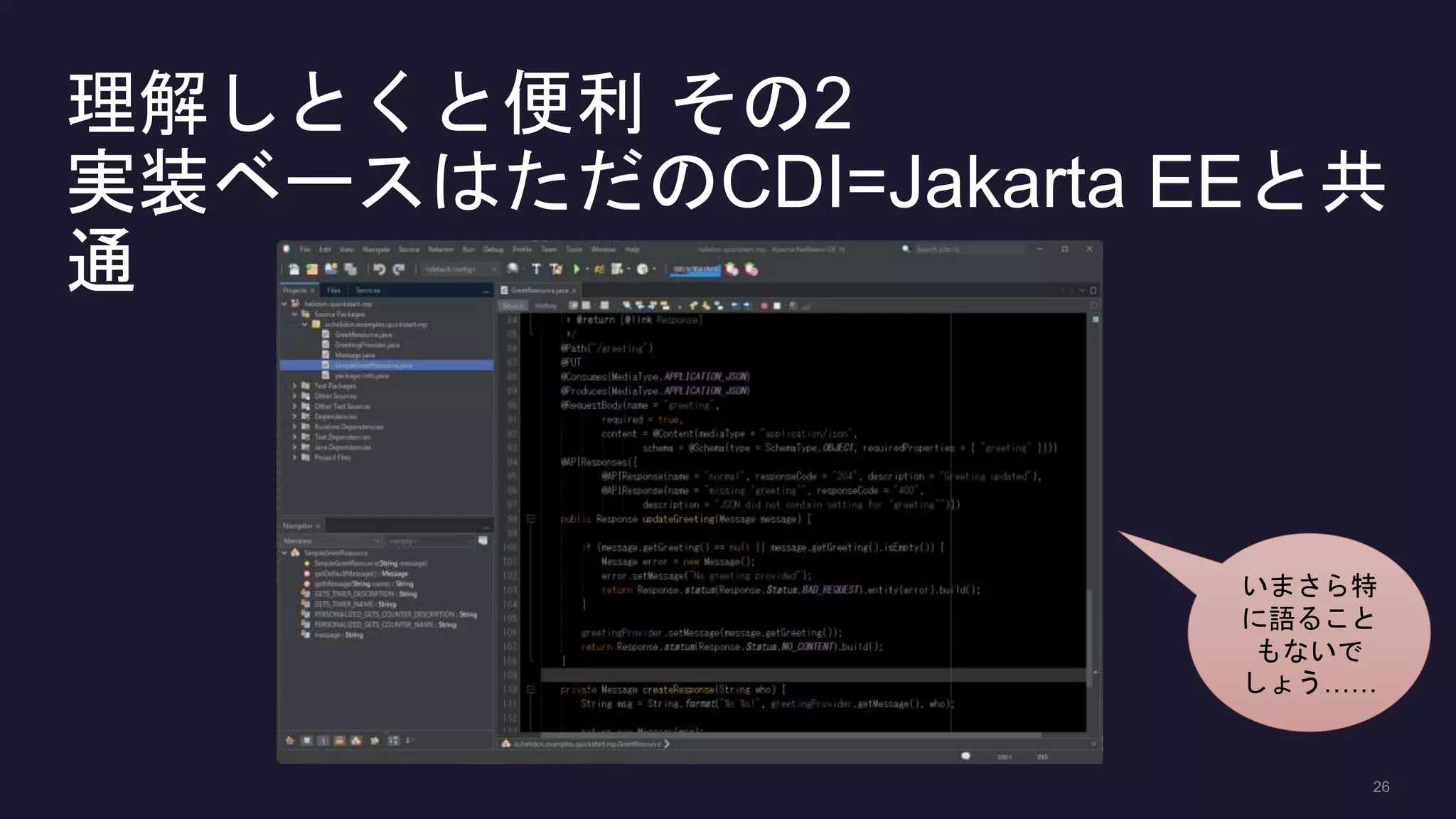Click the last icon in the main toolbar
Viewport: 1456px width, 819px height.
[751, 269]
